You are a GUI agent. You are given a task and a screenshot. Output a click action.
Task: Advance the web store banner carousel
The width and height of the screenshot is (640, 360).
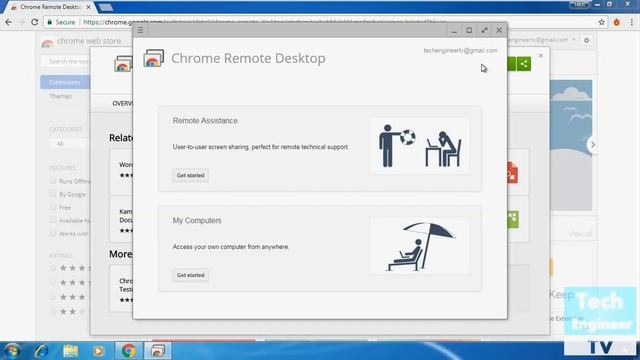click(593, 144)
